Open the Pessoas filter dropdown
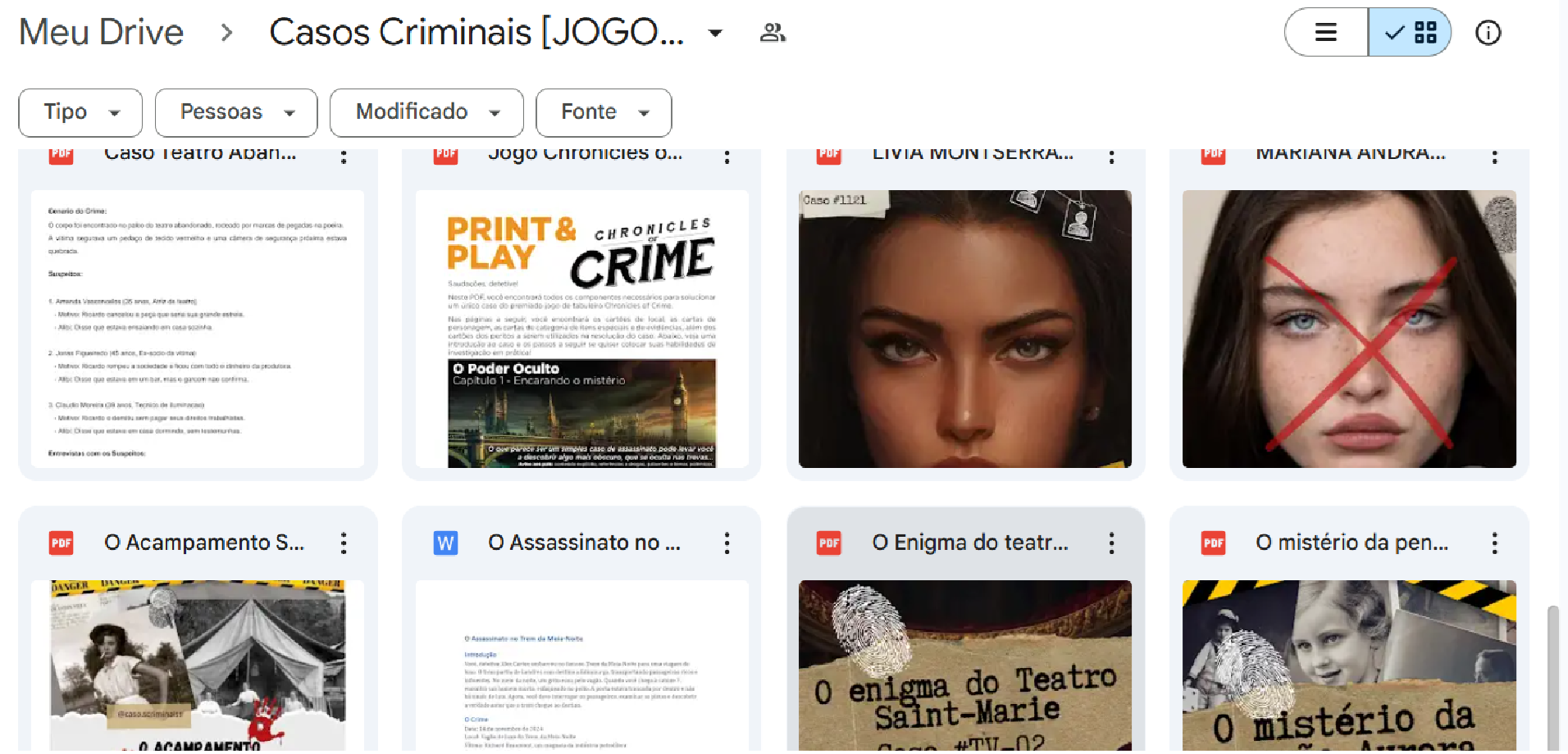Image resolution: width=1568 pixels, height=754 pixels. 236,112
